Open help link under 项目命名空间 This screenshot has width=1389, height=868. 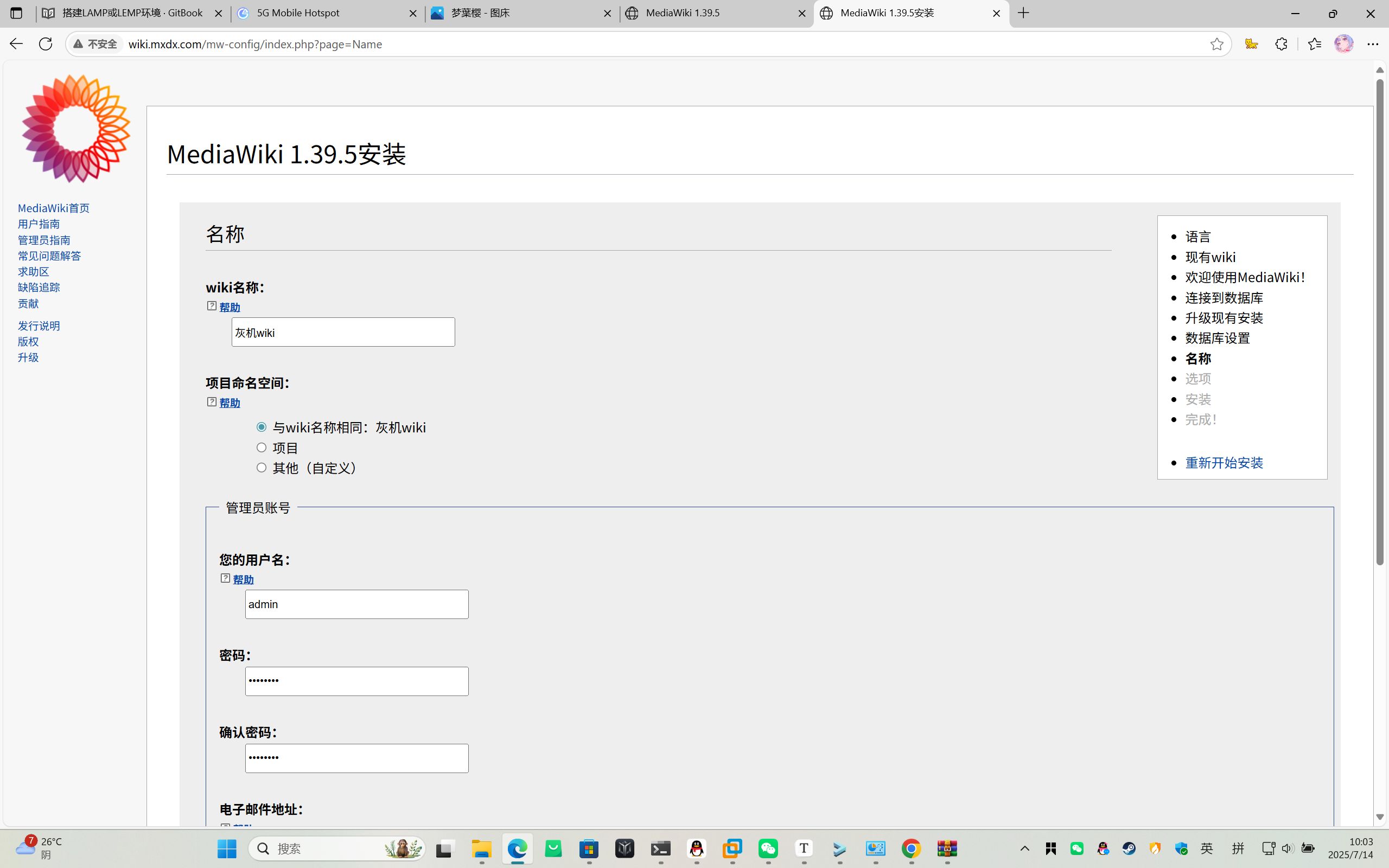coord(230,403)
